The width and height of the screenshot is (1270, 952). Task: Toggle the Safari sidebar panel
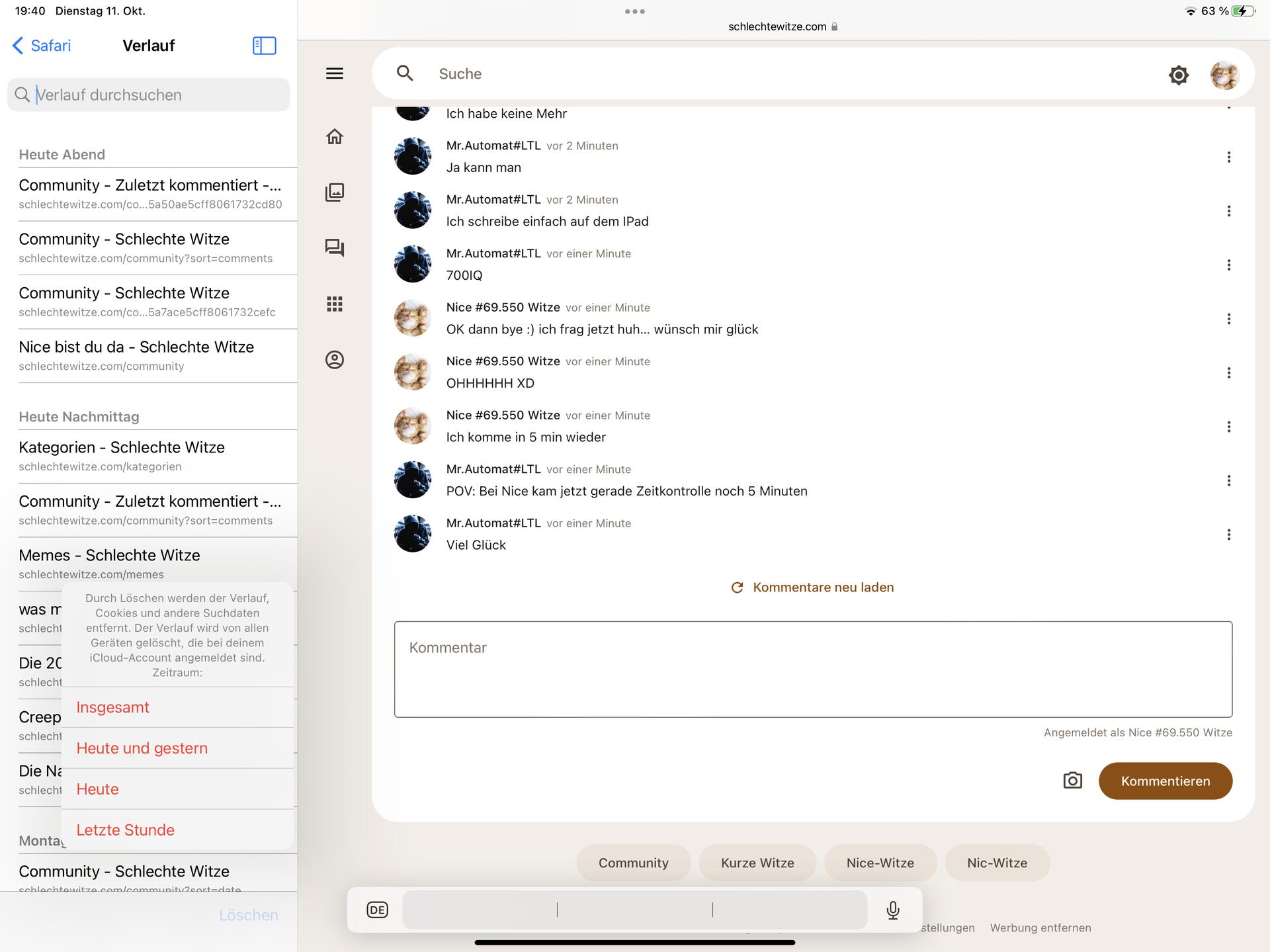264,46
